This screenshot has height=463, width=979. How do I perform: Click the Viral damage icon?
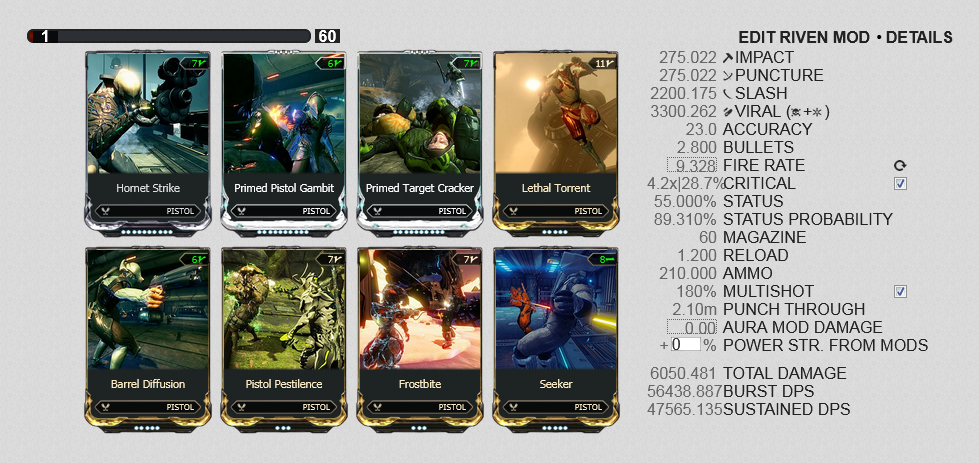(727, 112)
